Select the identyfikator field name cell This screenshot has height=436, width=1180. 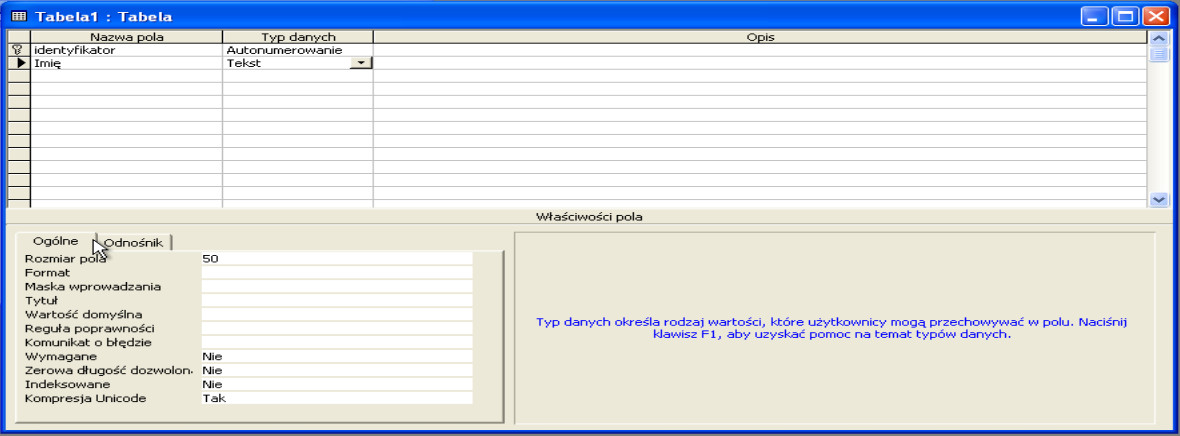coord(125,50)
